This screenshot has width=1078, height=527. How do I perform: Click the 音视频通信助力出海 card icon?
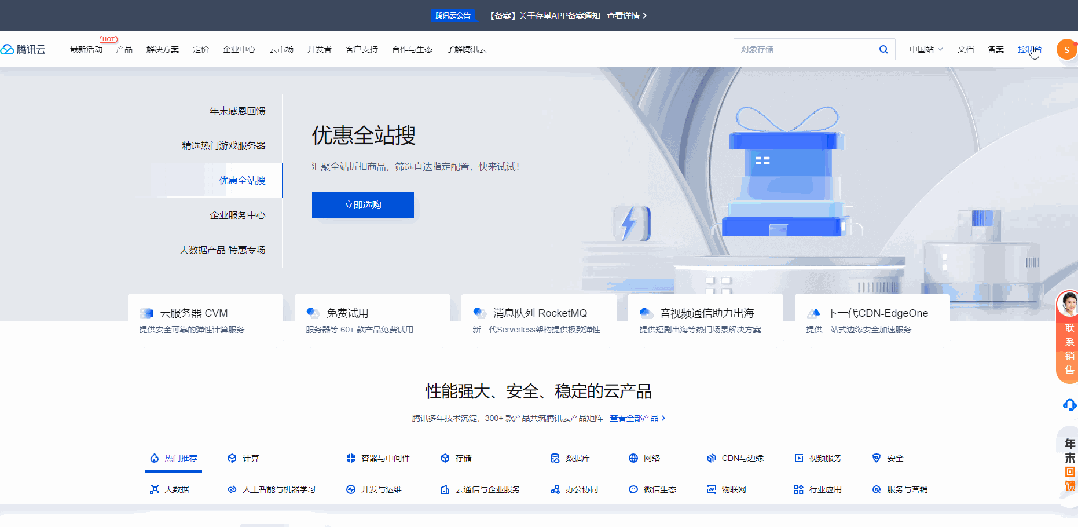tap(646, 313)
